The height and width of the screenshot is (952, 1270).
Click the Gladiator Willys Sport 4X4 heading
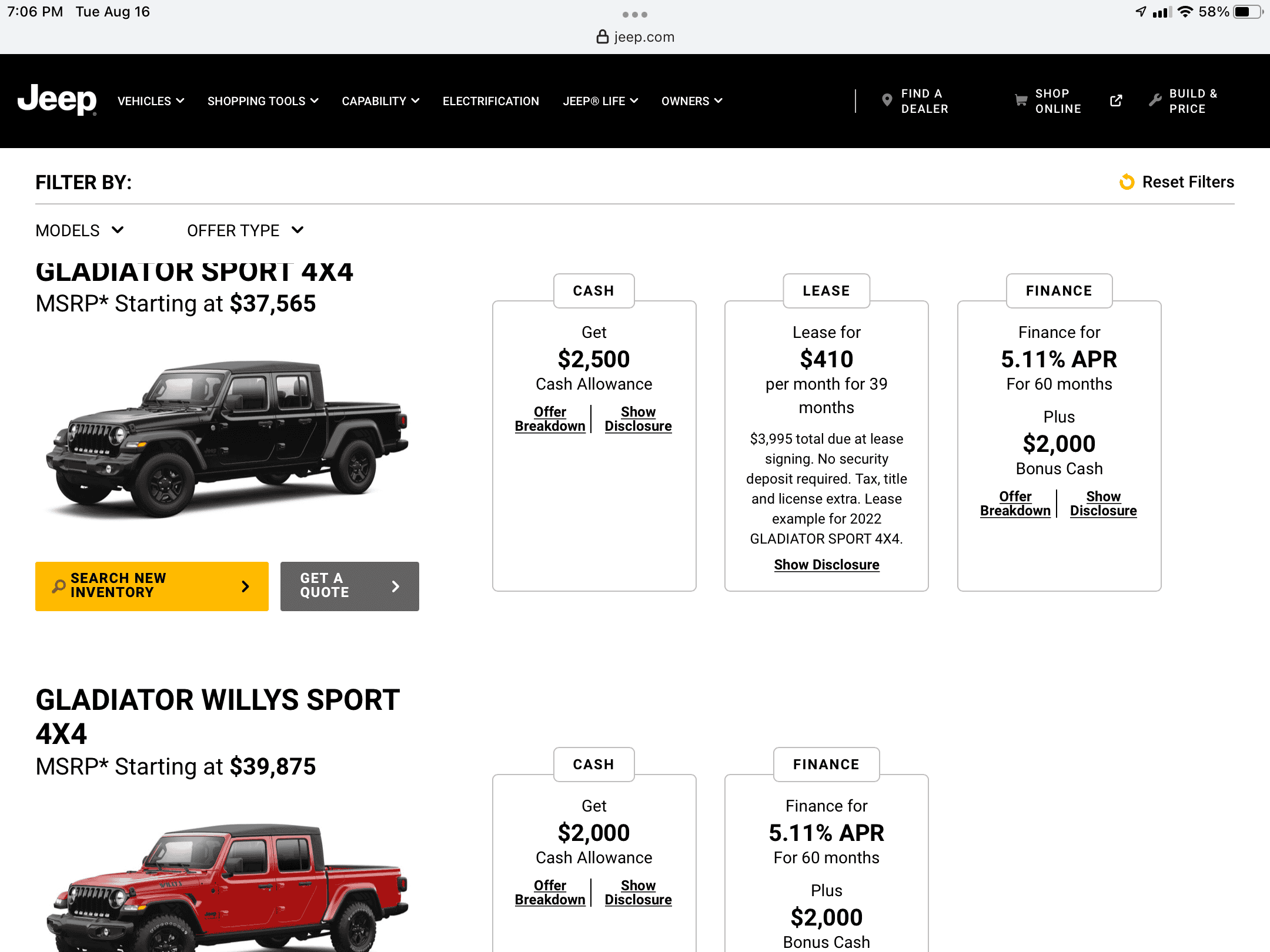pyautogui.click(x=218, y=717)
